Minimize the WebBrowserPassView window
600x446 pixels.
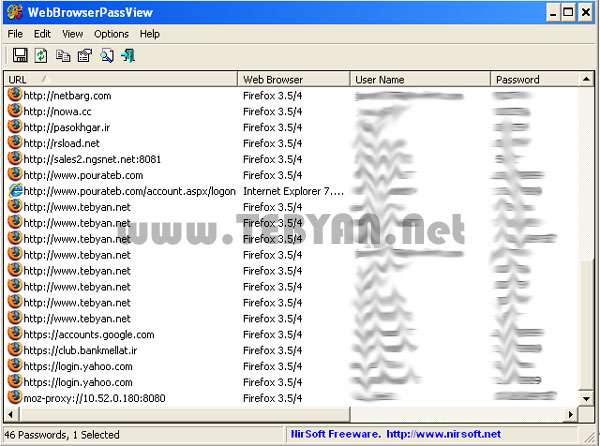tap(553, 12)
